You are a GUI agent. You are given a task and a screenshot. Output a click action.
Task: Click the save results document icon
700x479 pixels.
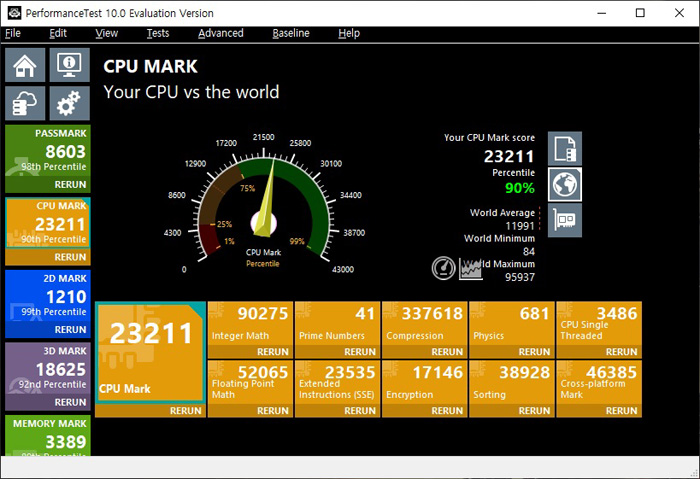tap(565, 149)
